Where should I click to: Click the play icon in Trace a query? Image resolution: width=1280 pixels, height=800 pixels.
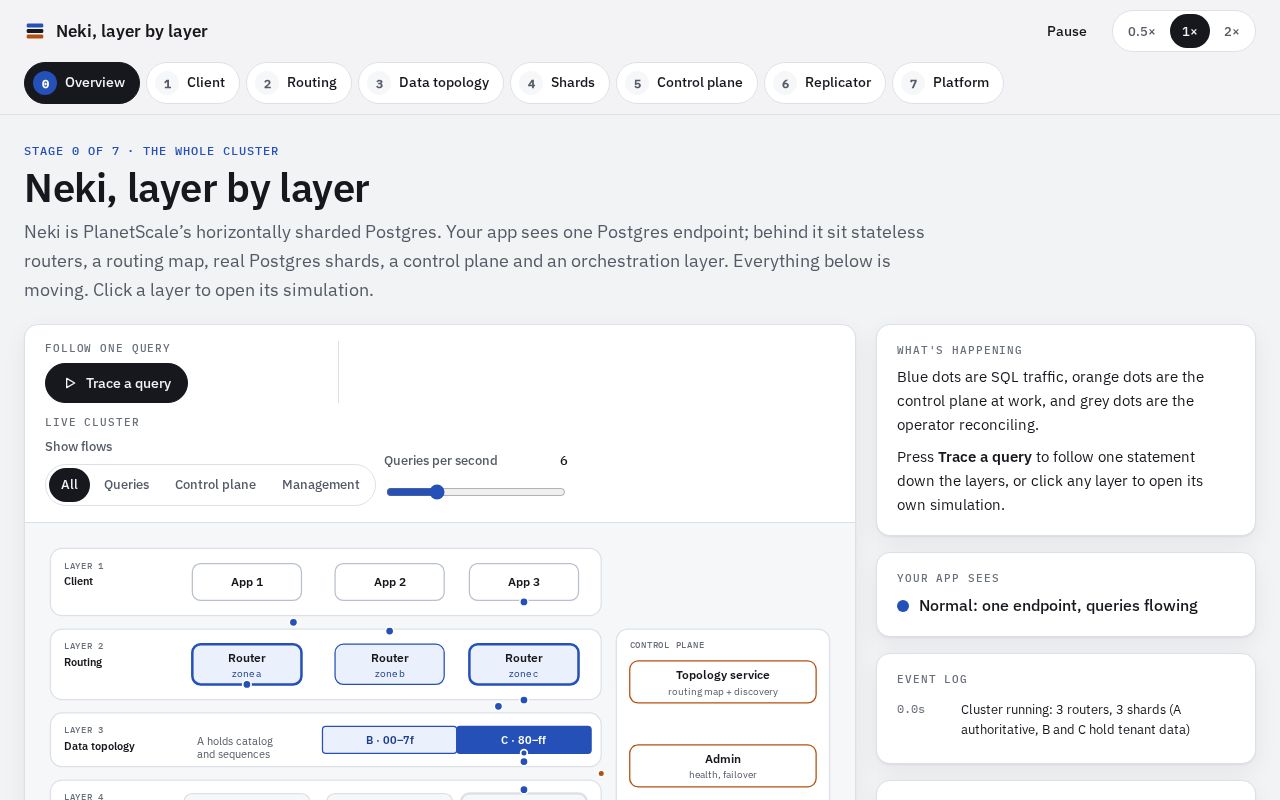pyautogui.click(x=70, y=383)
